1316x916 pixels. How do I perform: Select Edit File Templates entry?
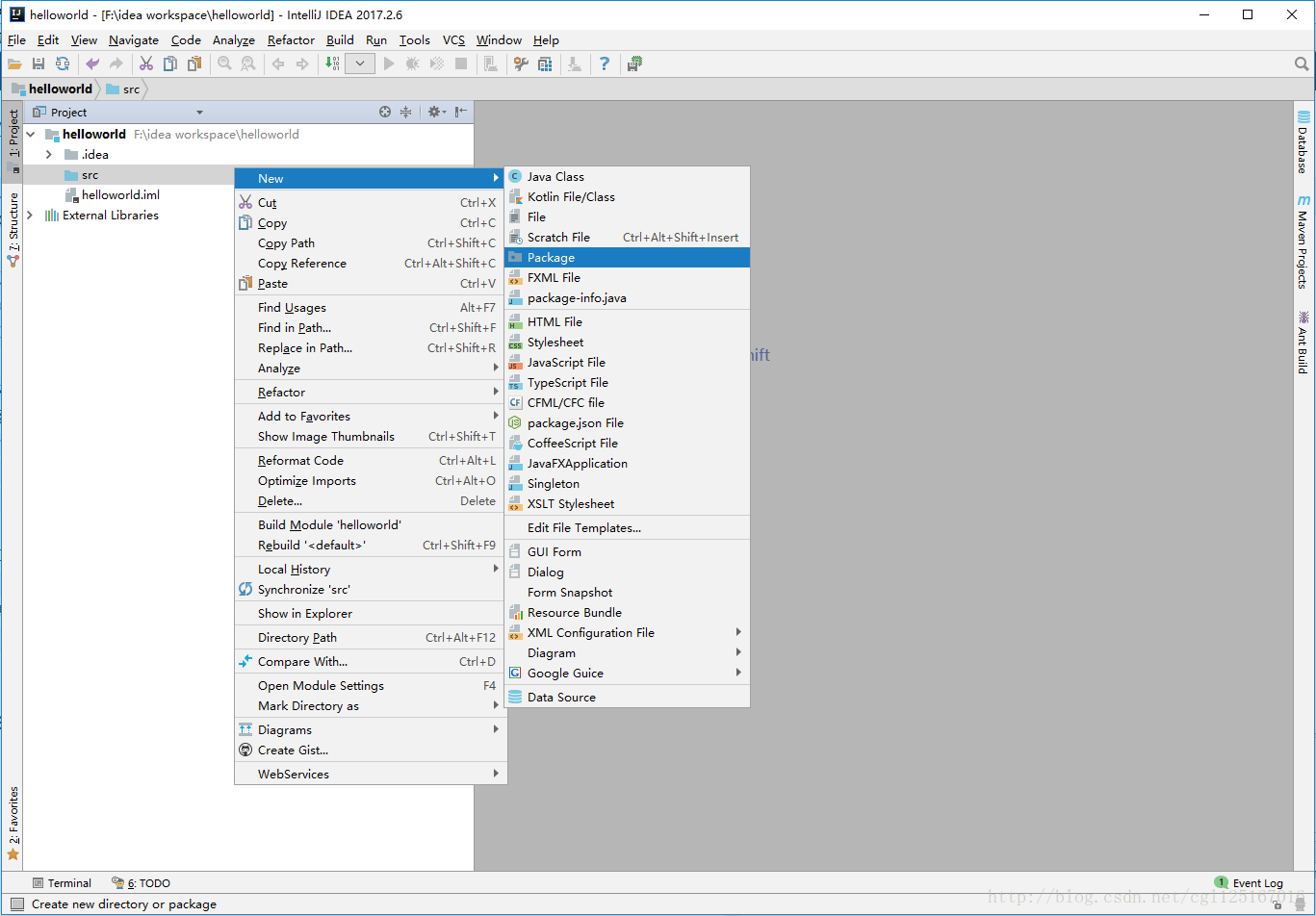point(627,527)
